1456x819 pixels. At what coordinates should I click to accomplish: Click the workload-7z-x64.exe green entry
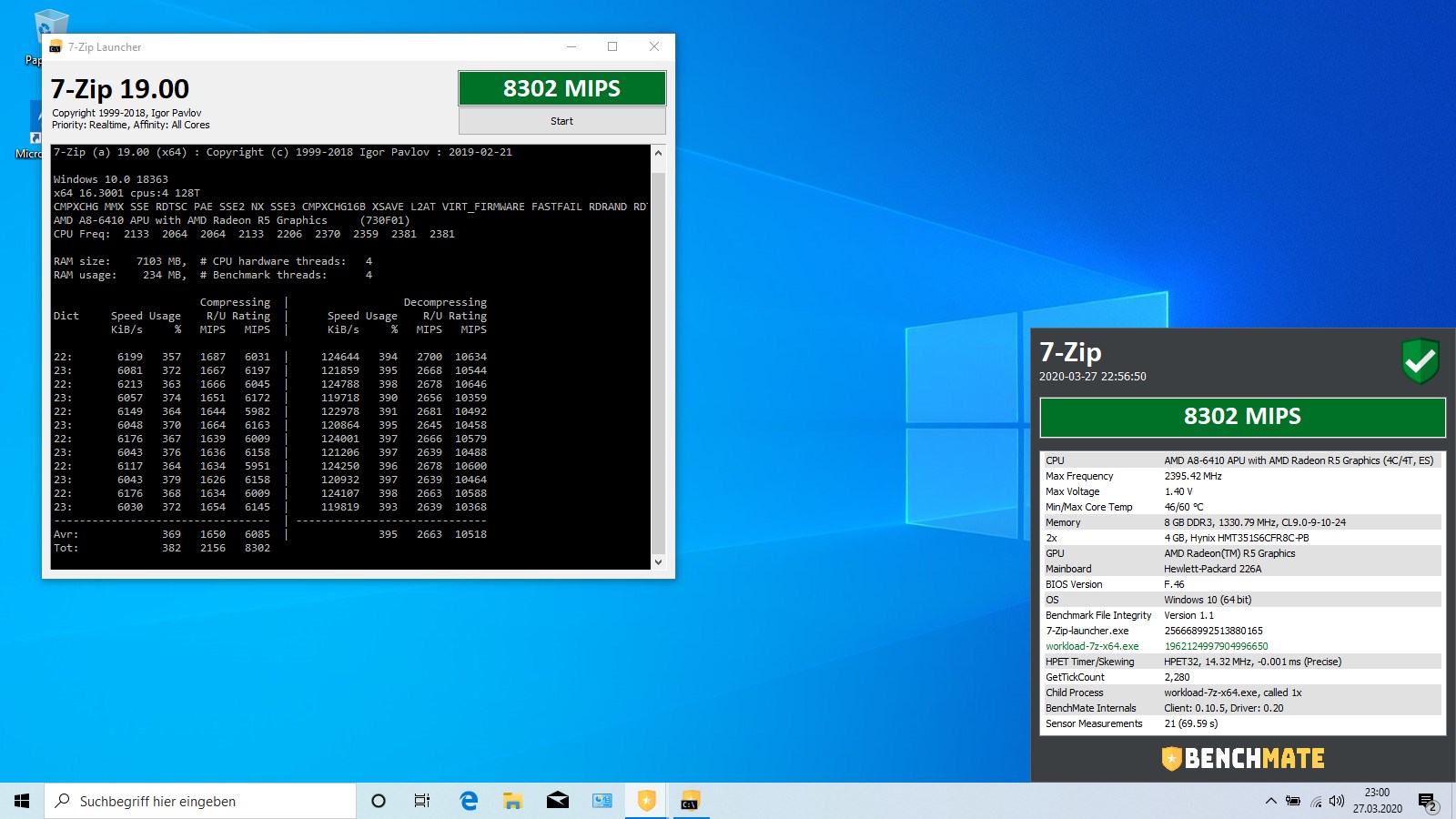(x=1092, y=646)
